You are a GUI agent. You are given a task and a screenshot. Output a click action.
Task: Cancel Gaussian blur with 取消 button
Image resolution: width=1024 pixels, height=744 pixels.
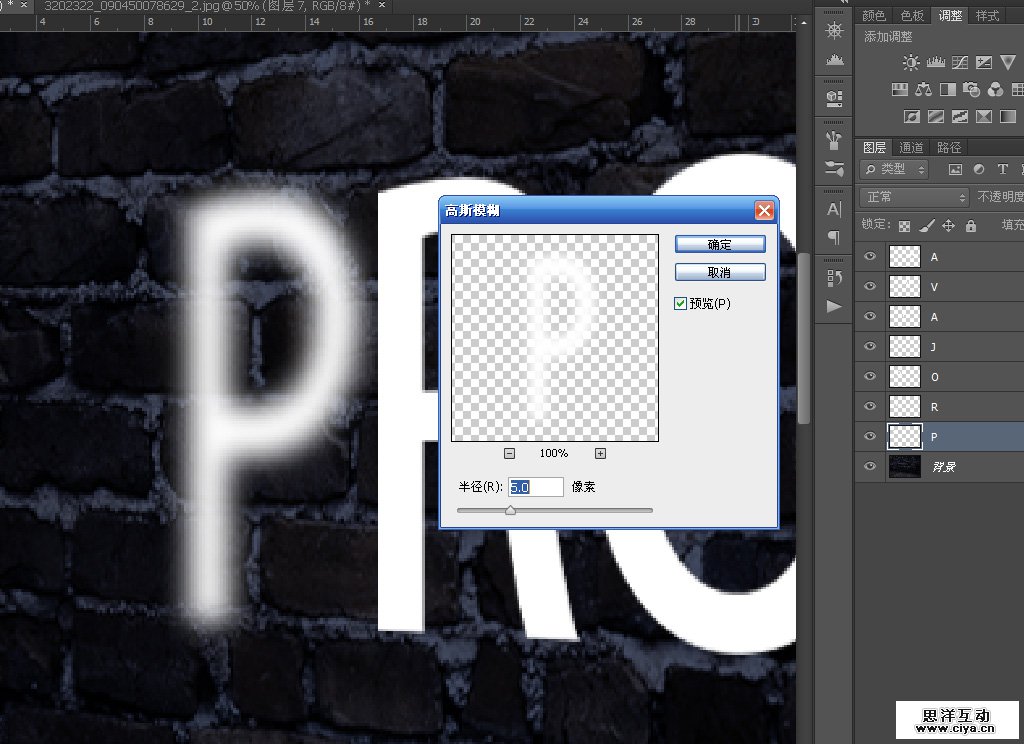(720, 272)
